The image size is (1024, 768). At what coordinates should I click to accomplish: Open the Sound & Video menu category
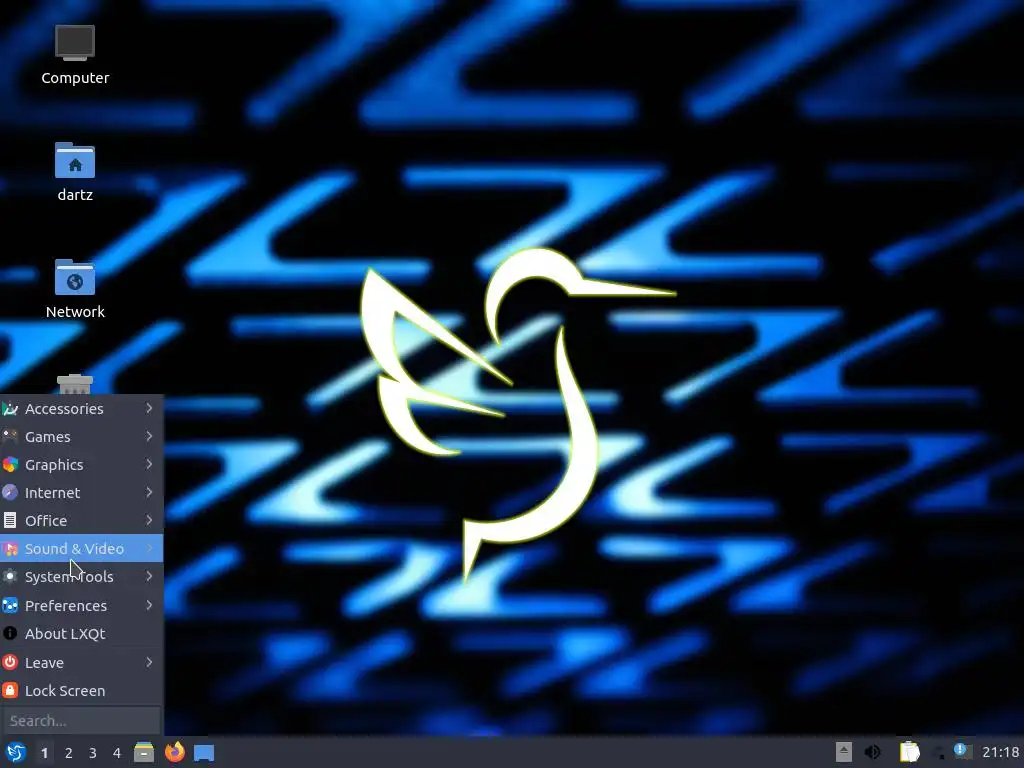point(82,549)
